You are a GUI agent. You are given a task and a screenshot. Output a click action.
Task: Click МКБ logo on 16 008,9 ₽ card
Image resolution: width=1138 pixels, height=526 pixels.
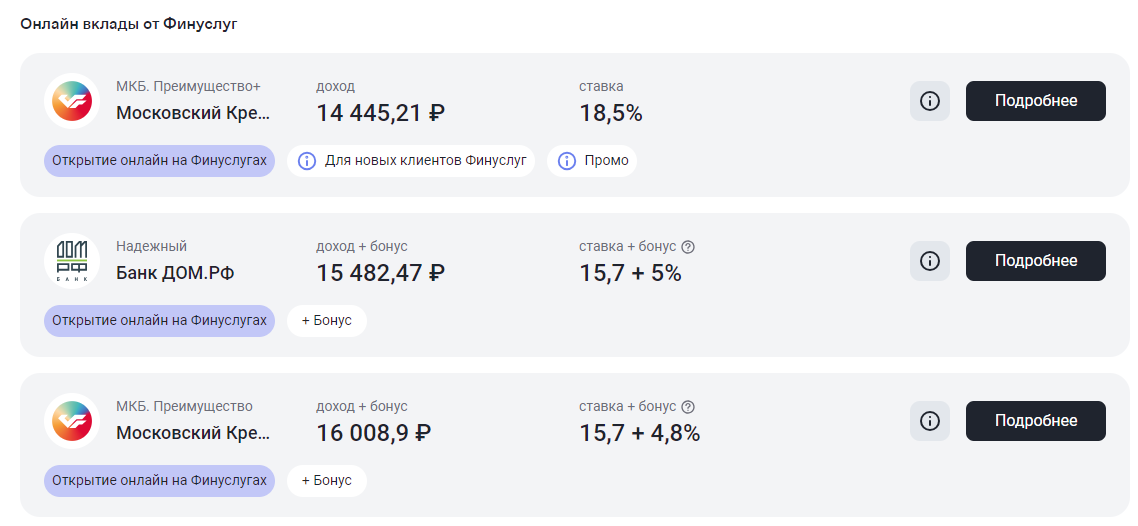coord(72,421)
